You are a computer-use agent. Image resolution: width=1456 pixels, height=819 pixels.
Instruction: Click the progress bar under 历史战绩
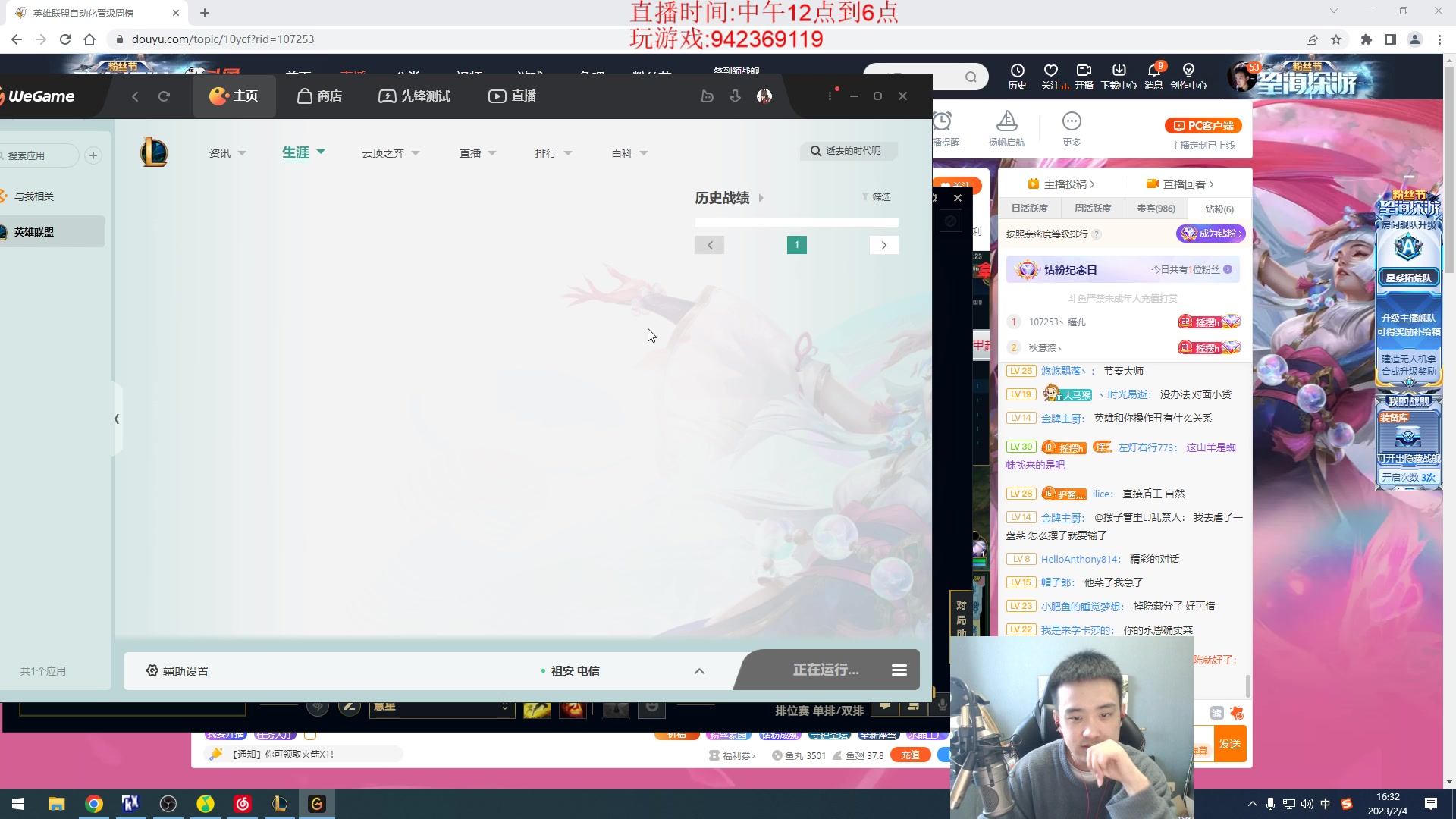(x=796, y=222)
